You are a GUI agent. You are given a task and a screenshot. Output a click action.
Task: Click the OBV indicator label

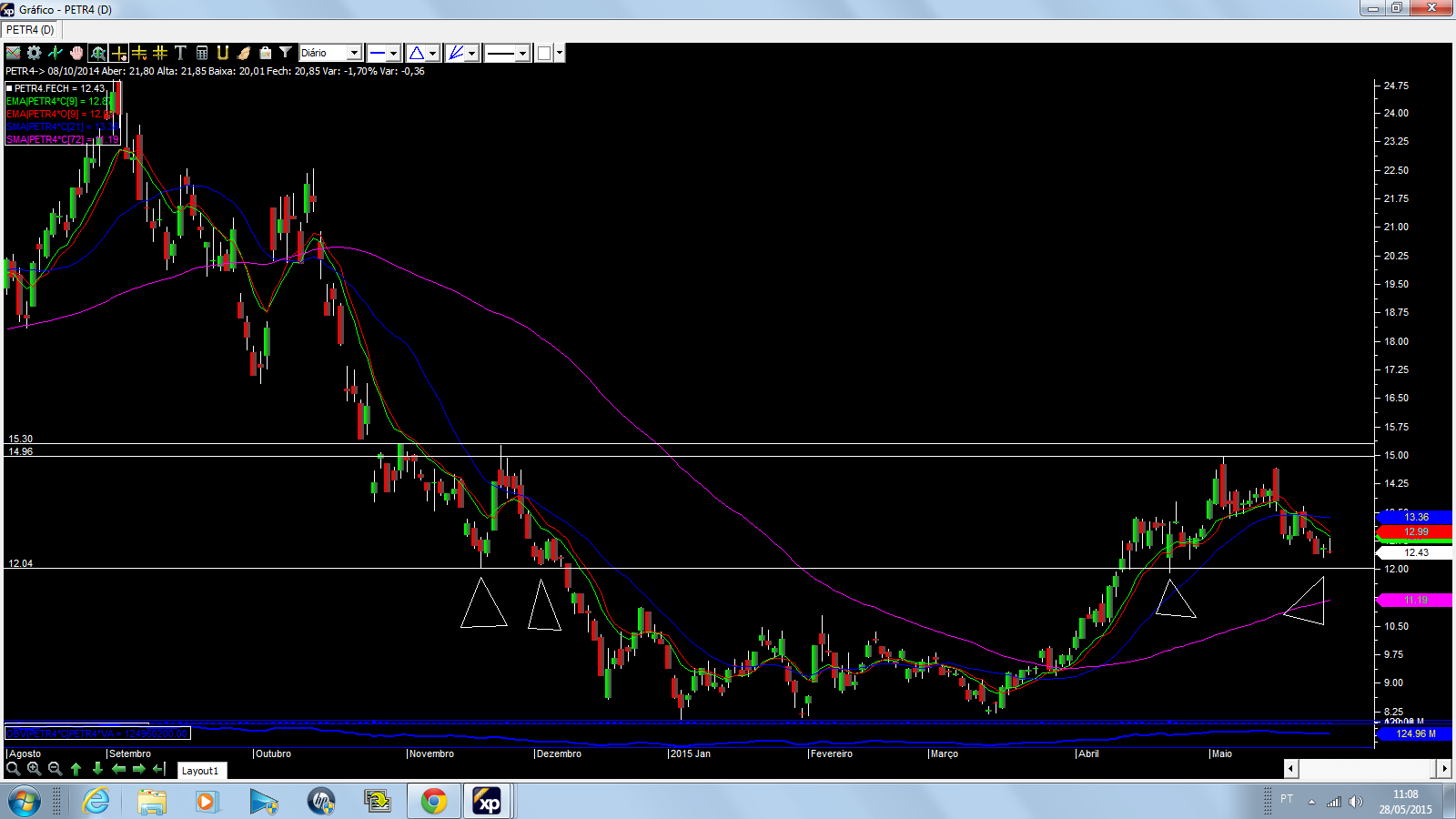[97, 733]
